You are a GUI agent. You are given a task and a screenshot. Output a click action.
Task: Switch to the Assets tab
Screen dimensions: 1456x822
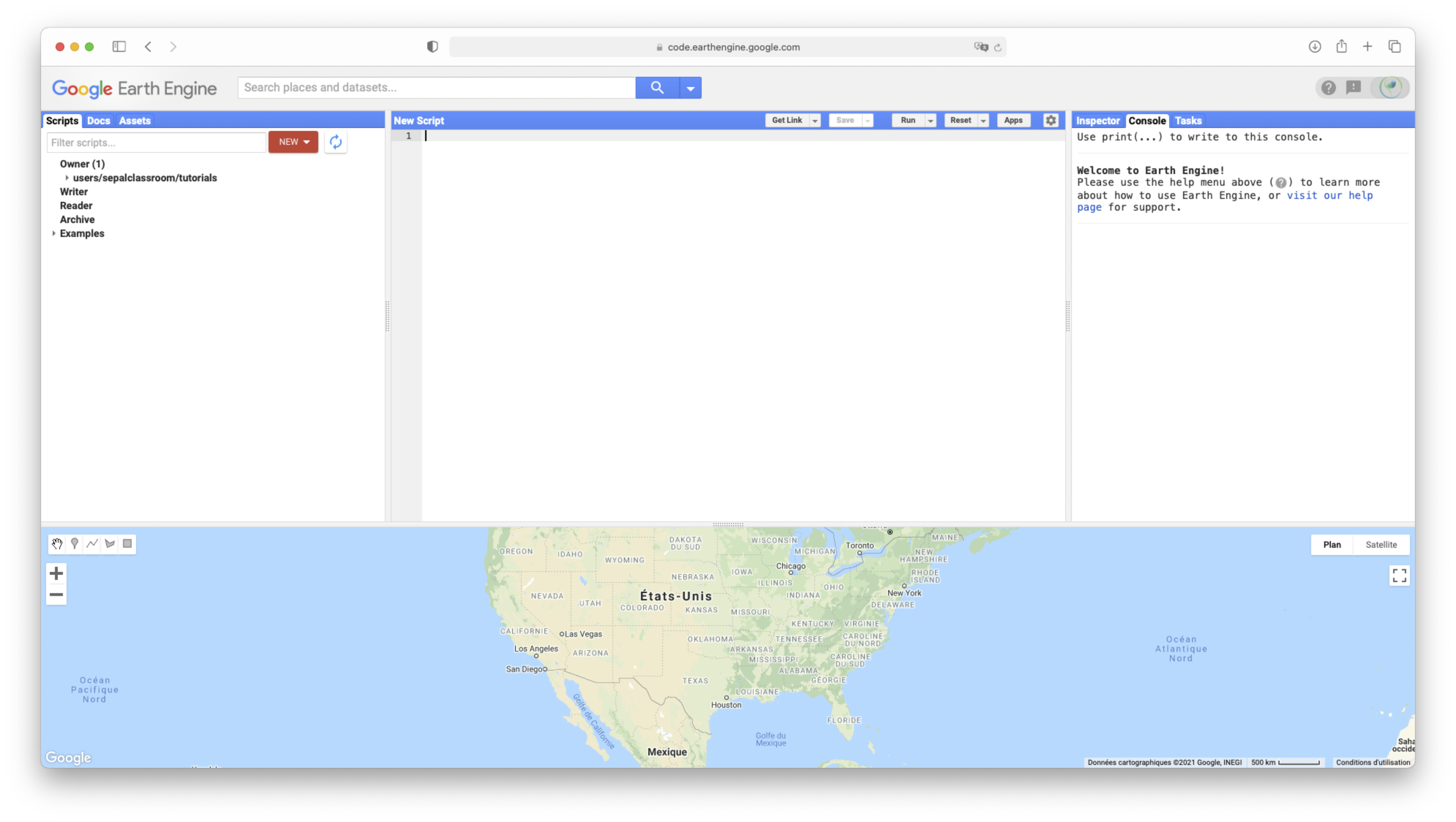tap(135, 120)
